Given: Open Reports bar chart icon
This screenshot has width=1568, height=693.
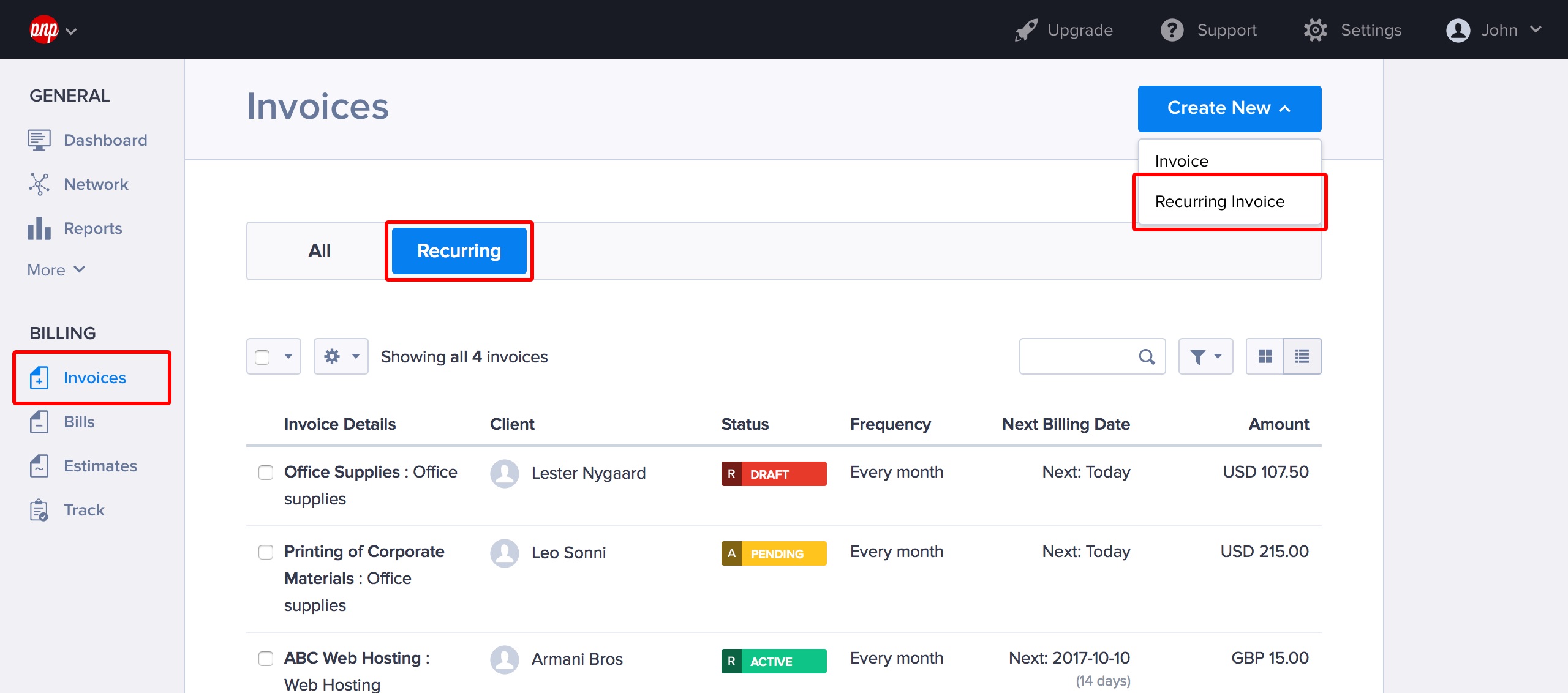Looking at the screenshot, I should click(x=39, y=228).
